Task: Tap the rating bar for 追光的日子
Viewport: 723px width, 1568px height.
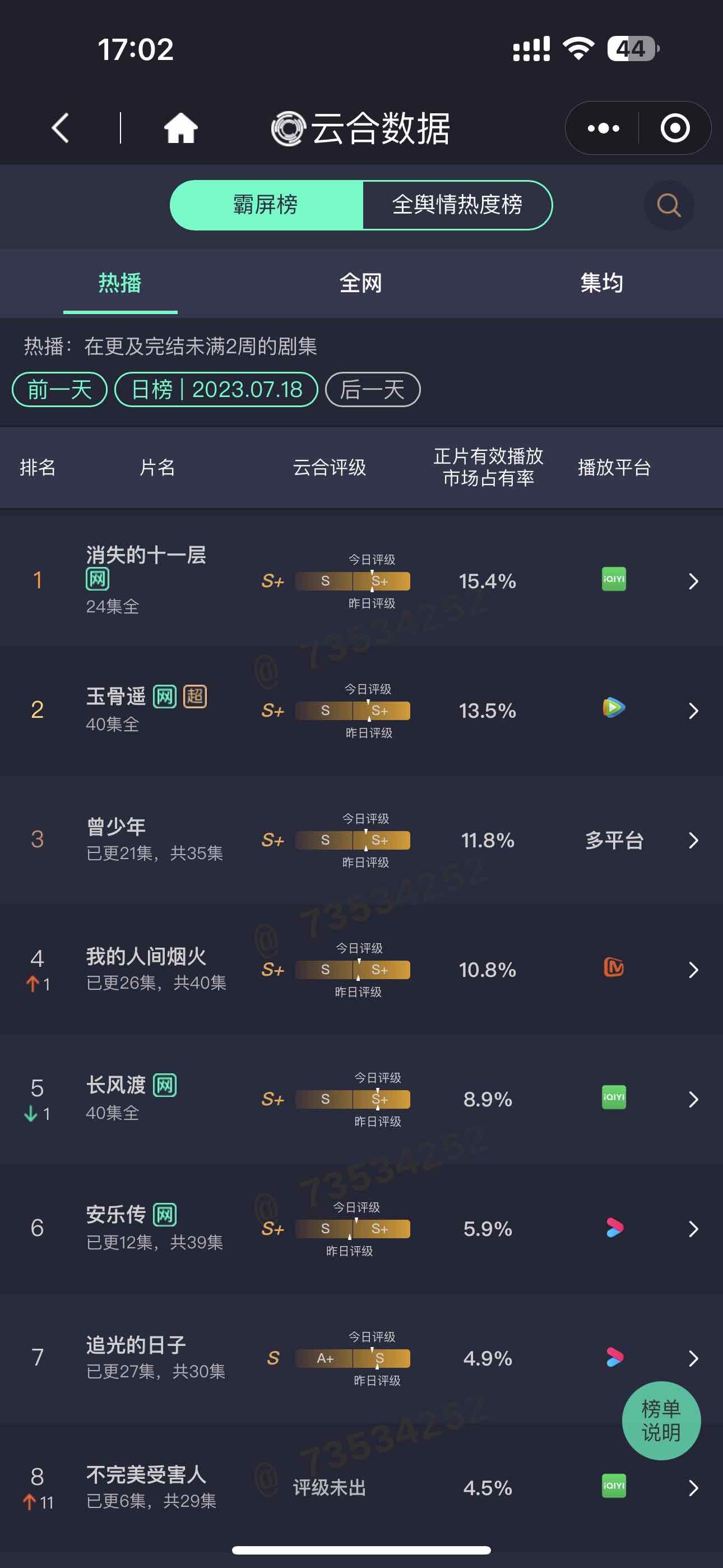Action: (x=353, y=1358)
